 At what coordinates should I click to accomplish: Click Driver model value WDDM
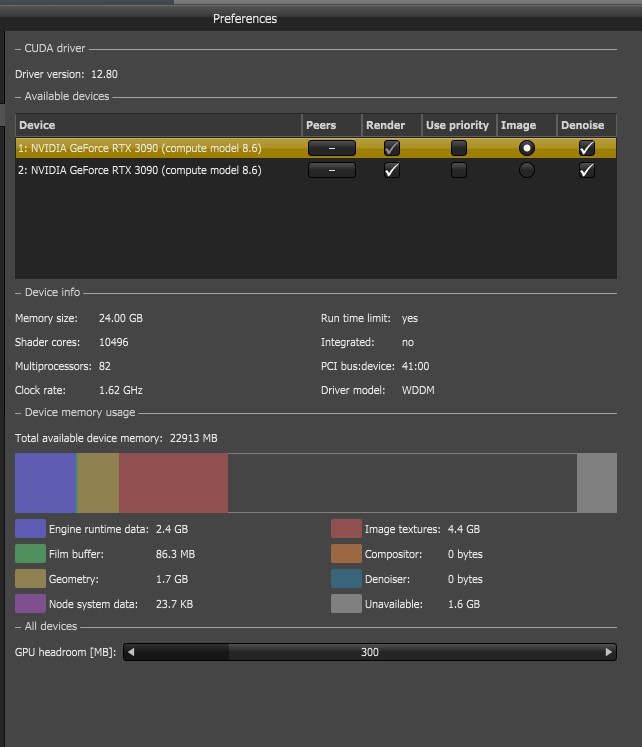coord(418,390)
